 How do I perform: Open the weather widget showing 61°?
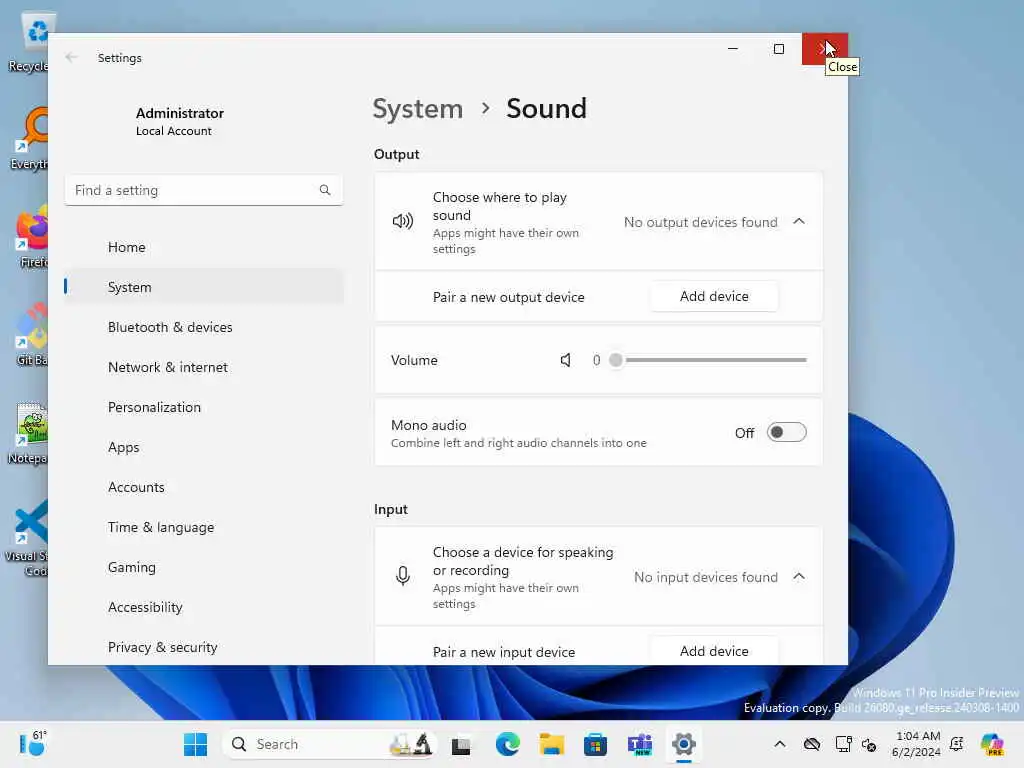tap(33, 744)
